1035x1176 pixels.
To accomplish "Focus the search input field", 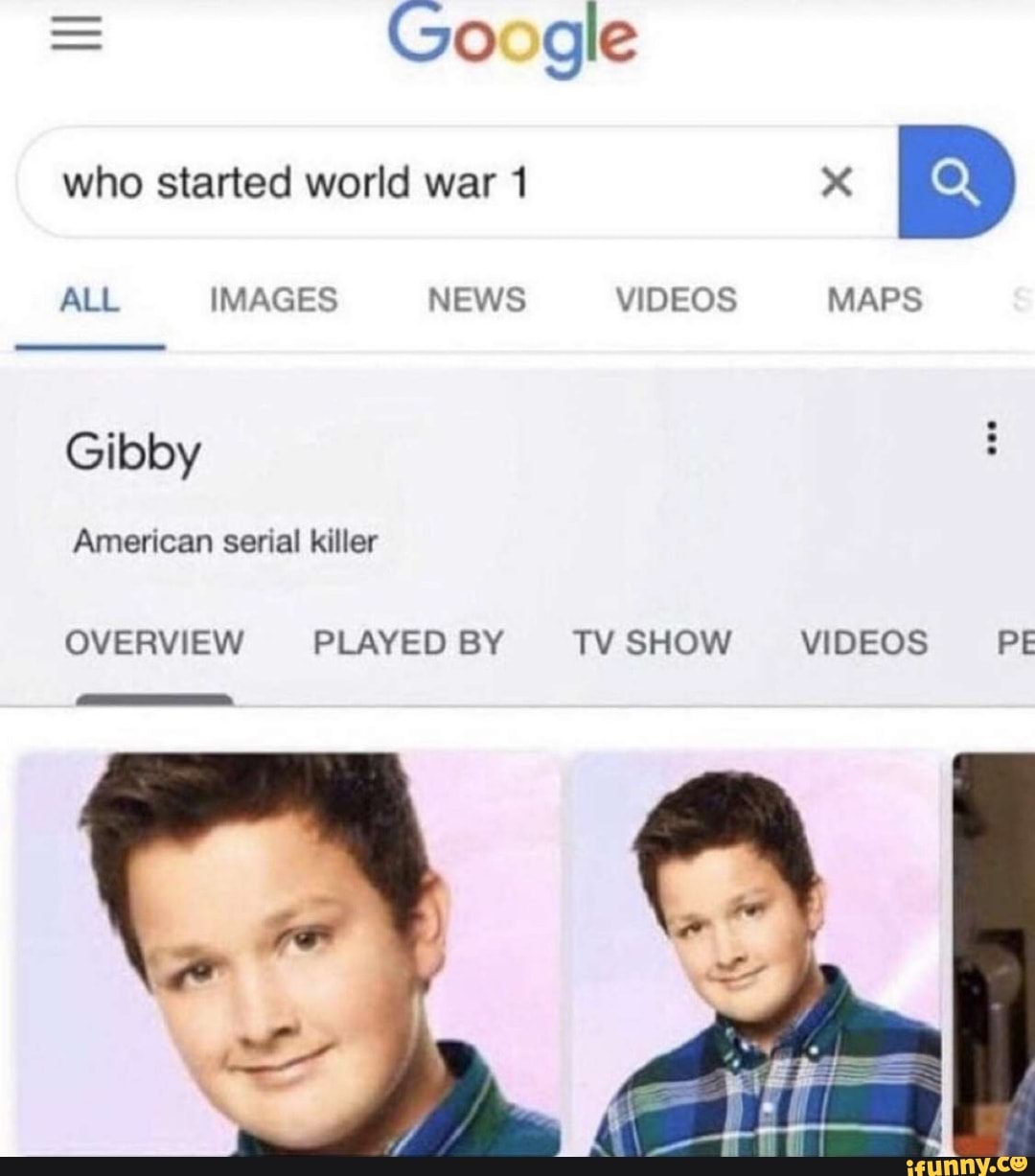I will point(457,182).
